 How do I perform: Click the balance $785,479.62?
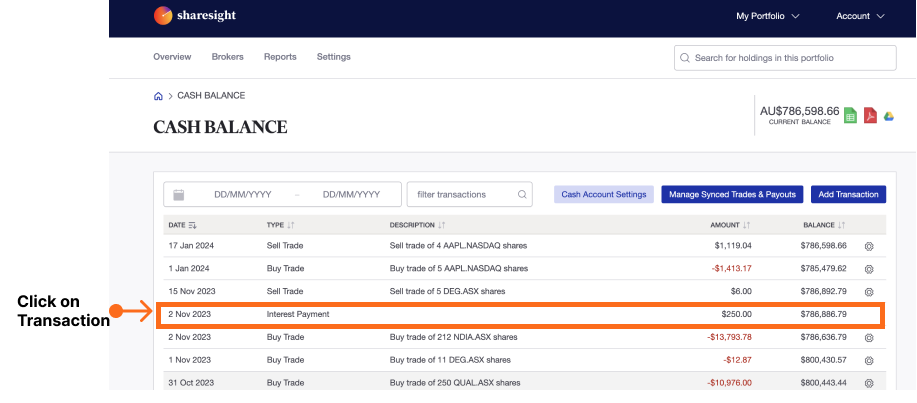[823, 268]
